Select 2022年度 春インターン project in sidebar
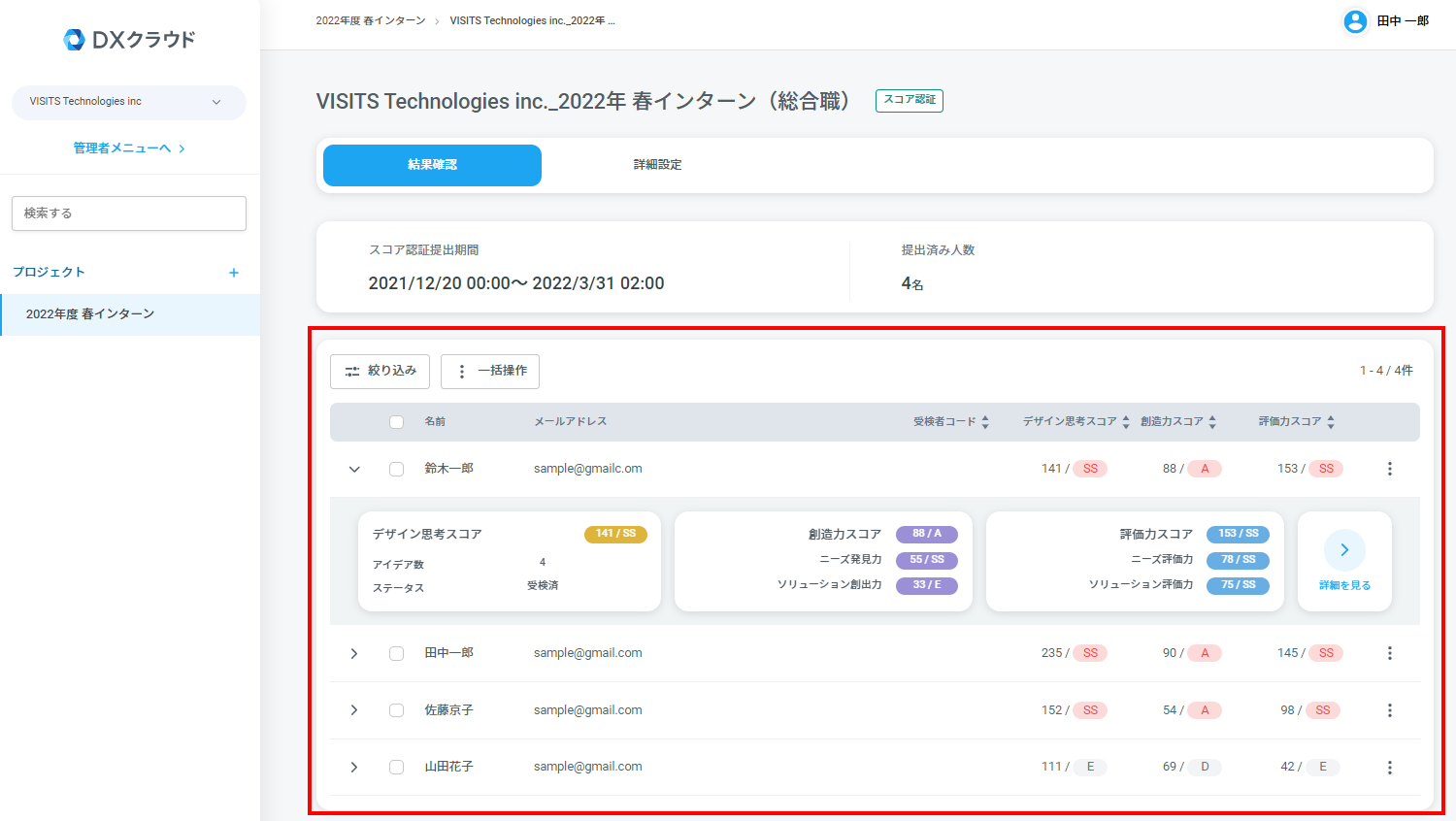 coord(130,314)
